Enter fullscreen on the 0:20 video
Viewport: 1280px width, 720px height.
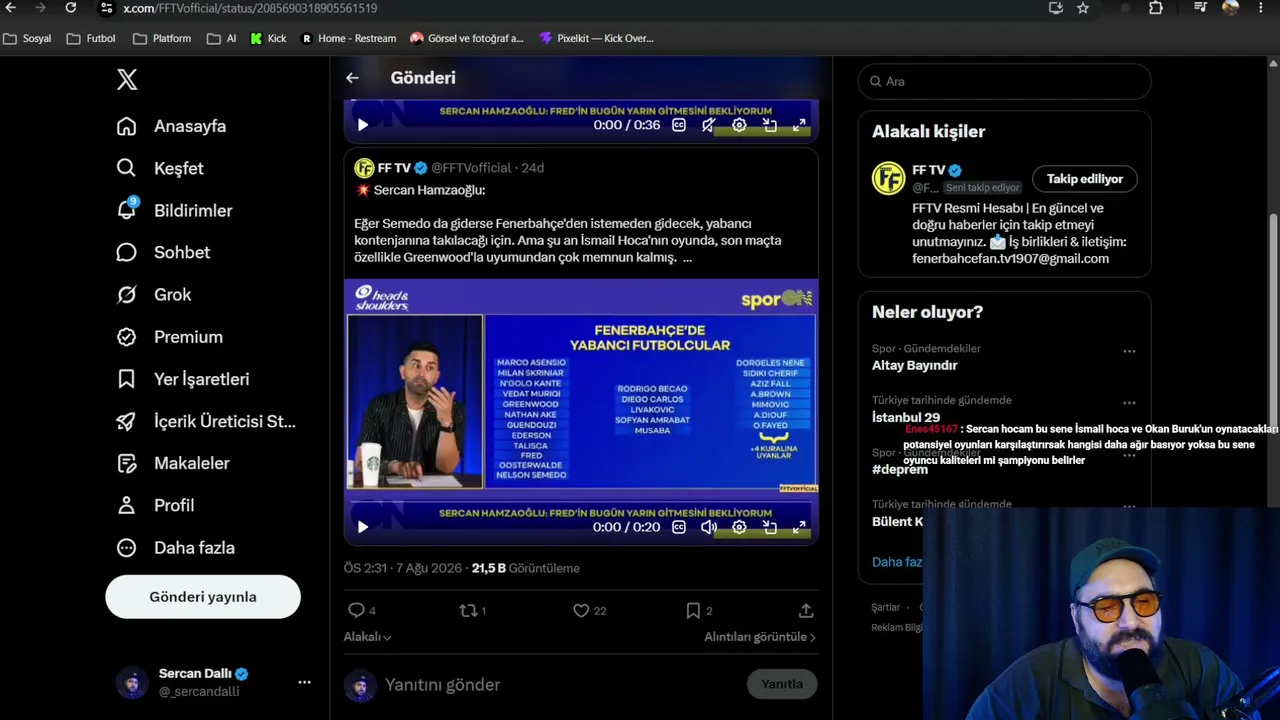(x=800, y=527)
